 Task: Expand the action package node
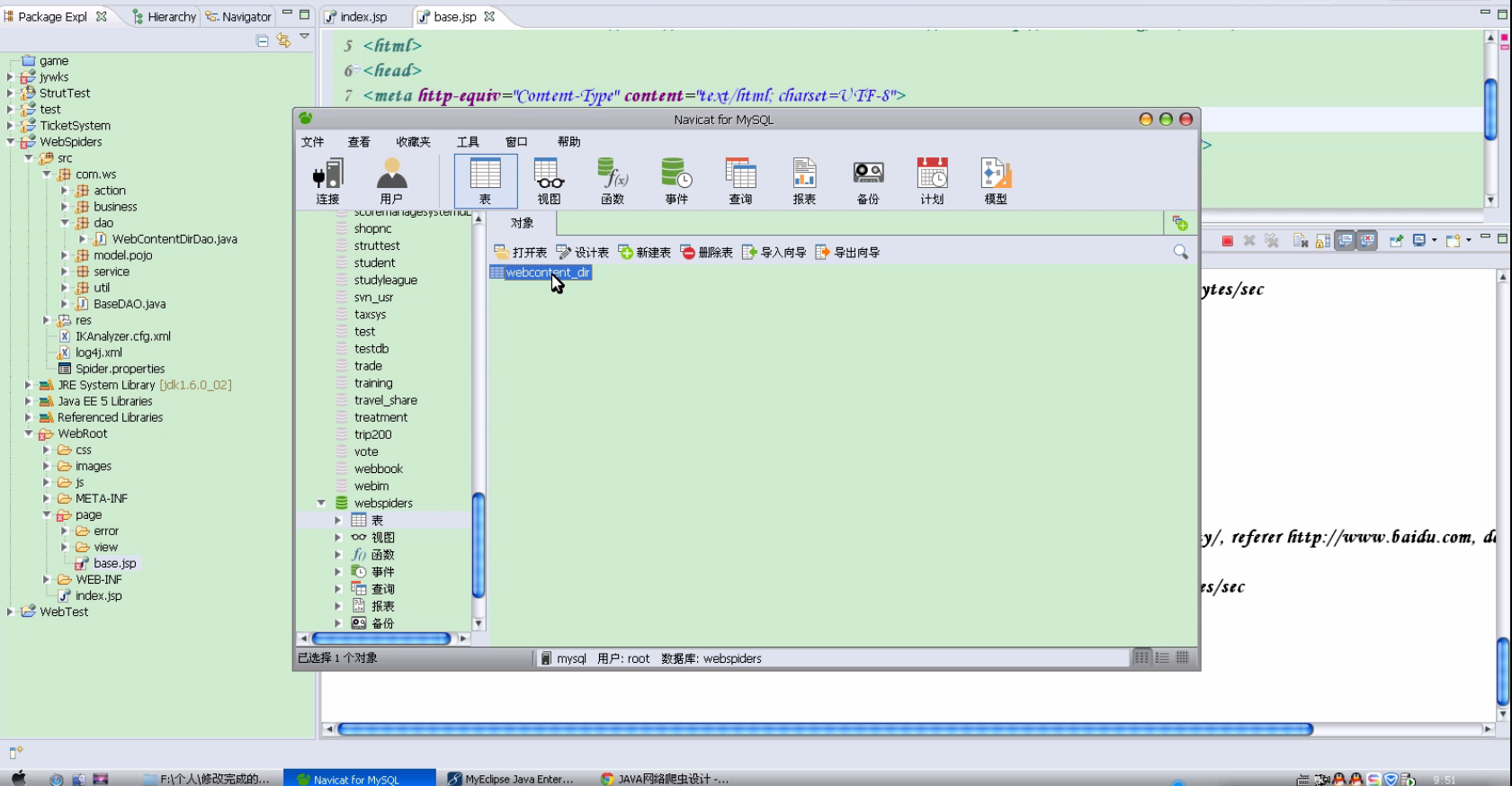pyautogui.click(x=65, y=191)
